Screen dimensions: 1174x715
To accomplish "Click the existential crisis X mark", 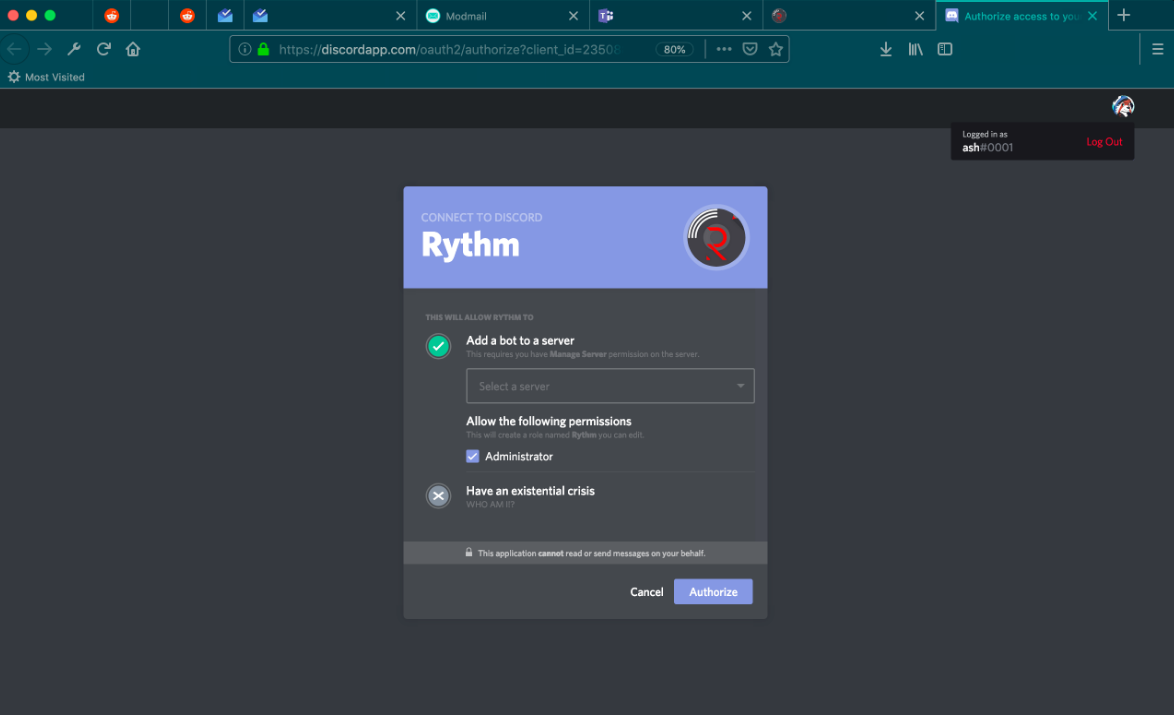I will pyautogui.click(x=438, y=495).
